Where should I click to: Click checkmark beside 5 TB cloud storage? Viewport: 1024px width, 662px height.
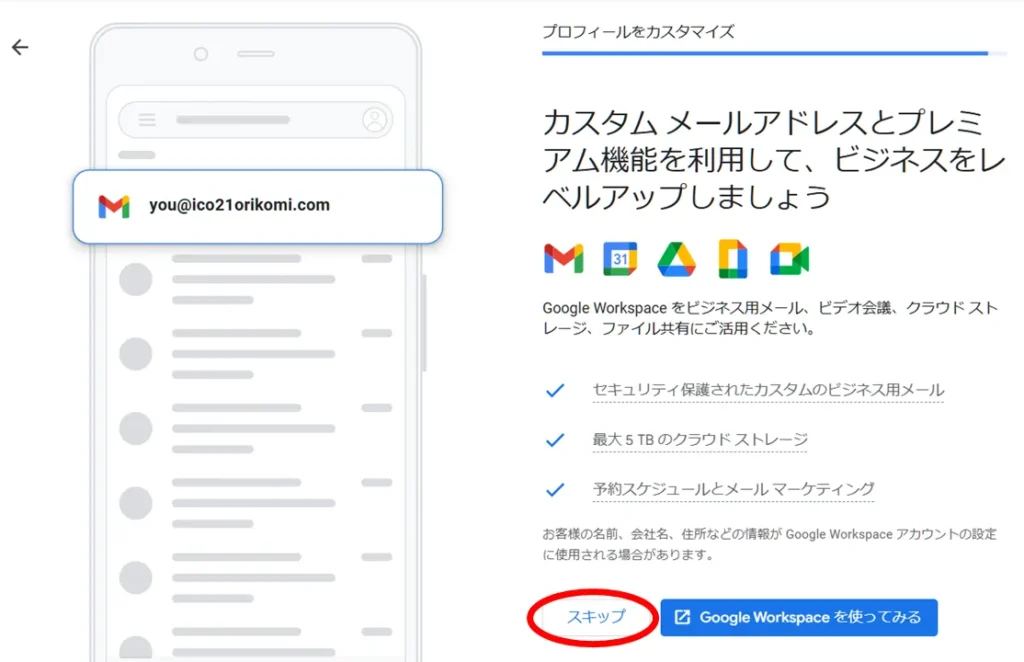pyautogui.click(x=555, y=440)
